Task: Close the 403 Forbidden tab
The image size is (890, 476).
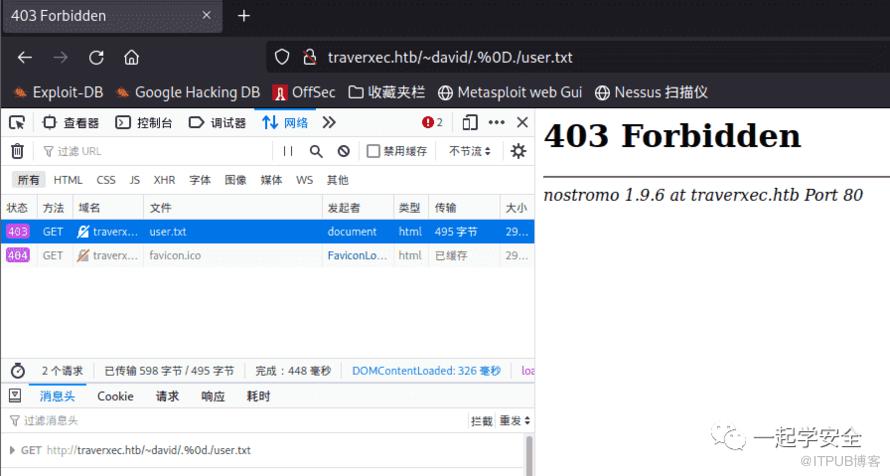Action: click(x=207, y=15)
